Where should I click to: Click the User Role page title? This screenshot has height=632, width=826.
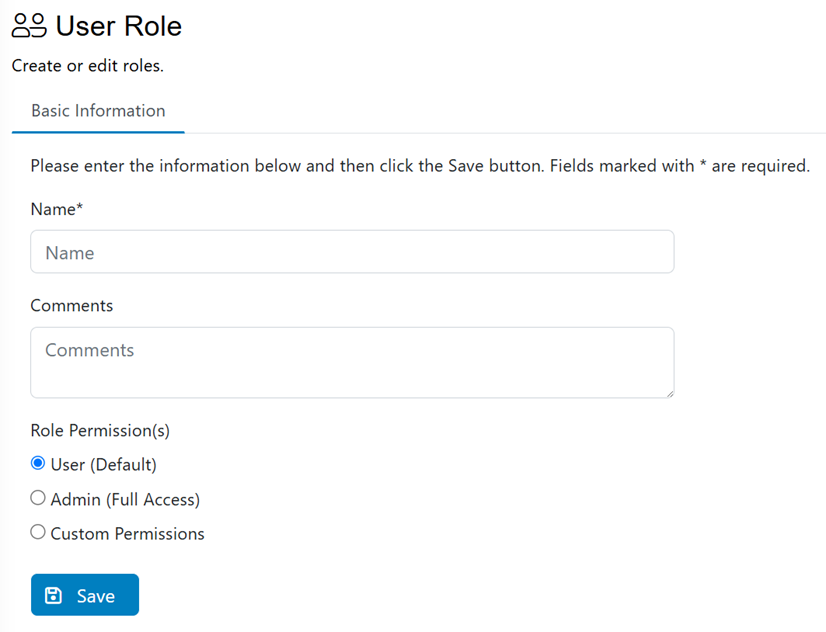tap(119, 26)
